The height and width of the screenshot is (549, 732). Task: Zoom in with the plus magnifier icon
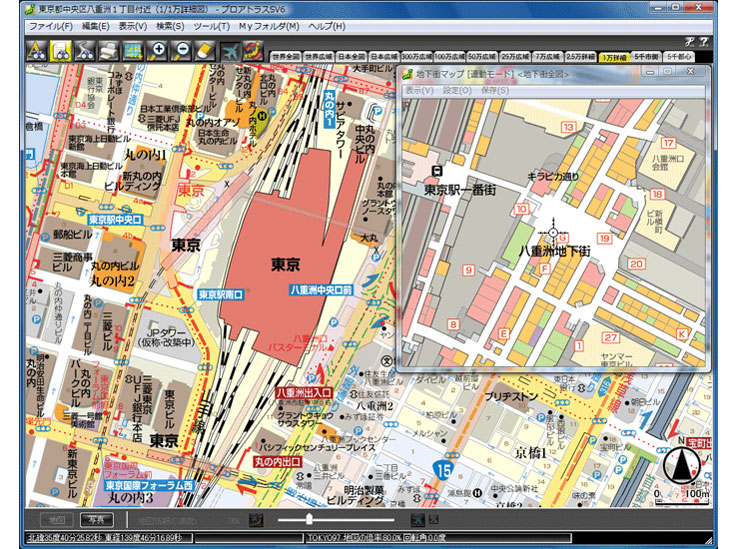(158, 50)
